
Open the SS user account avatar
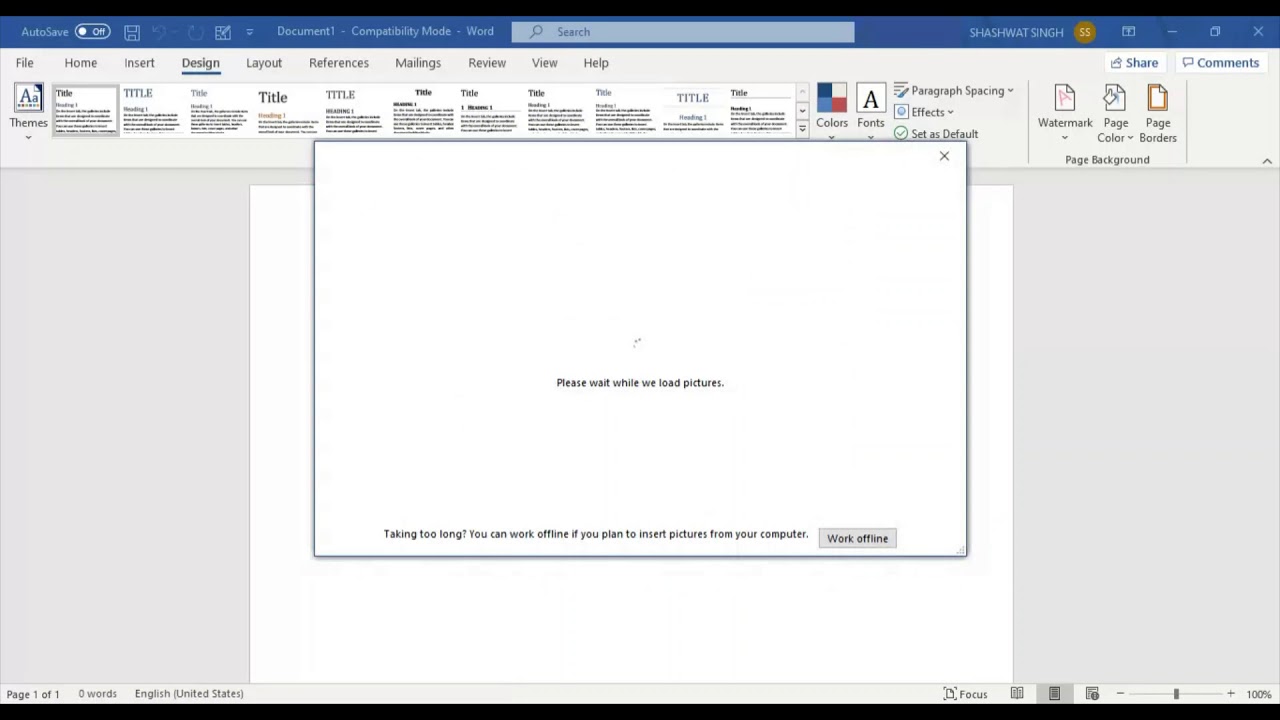[x=1085, y=32]
